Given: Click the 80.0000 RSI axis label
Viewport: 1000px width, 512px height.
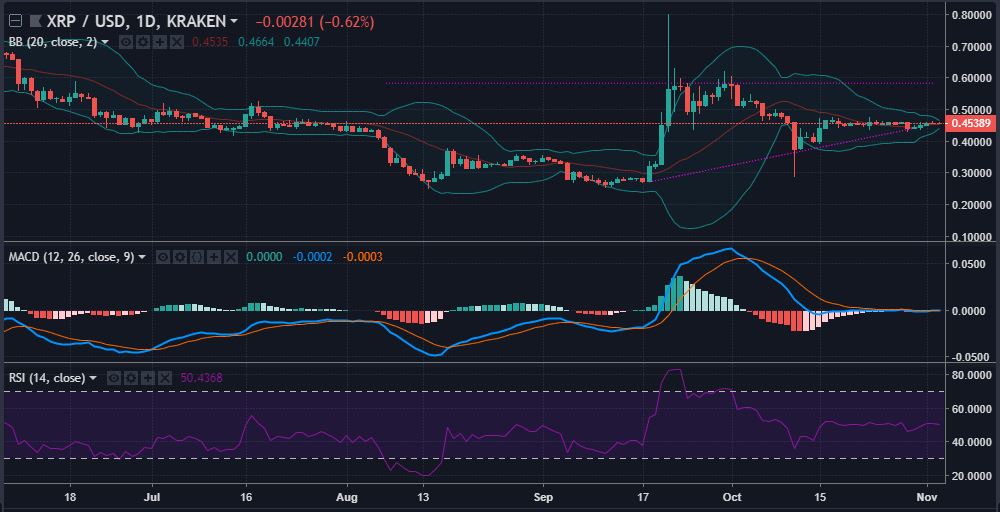Looking at the screenshot, I should click(973, 376).
